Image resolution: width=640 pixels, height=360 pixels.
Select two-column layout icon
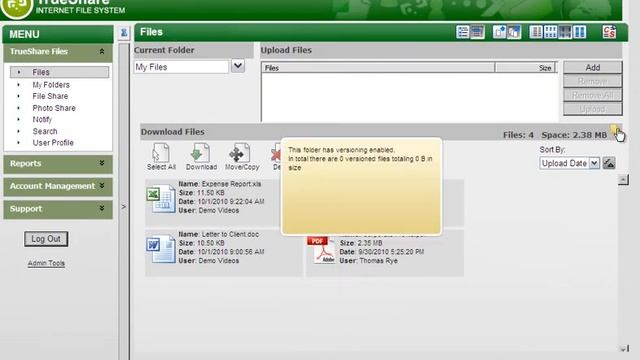[580, 32]
